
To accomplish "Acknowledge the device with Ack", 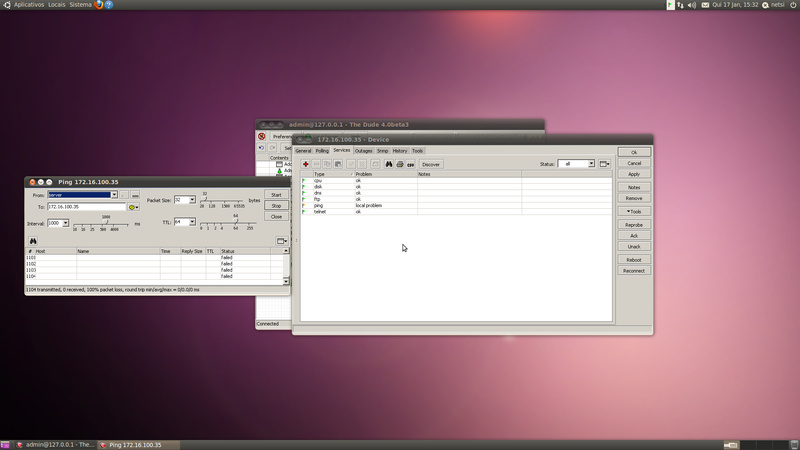I will tap(634, 236).
